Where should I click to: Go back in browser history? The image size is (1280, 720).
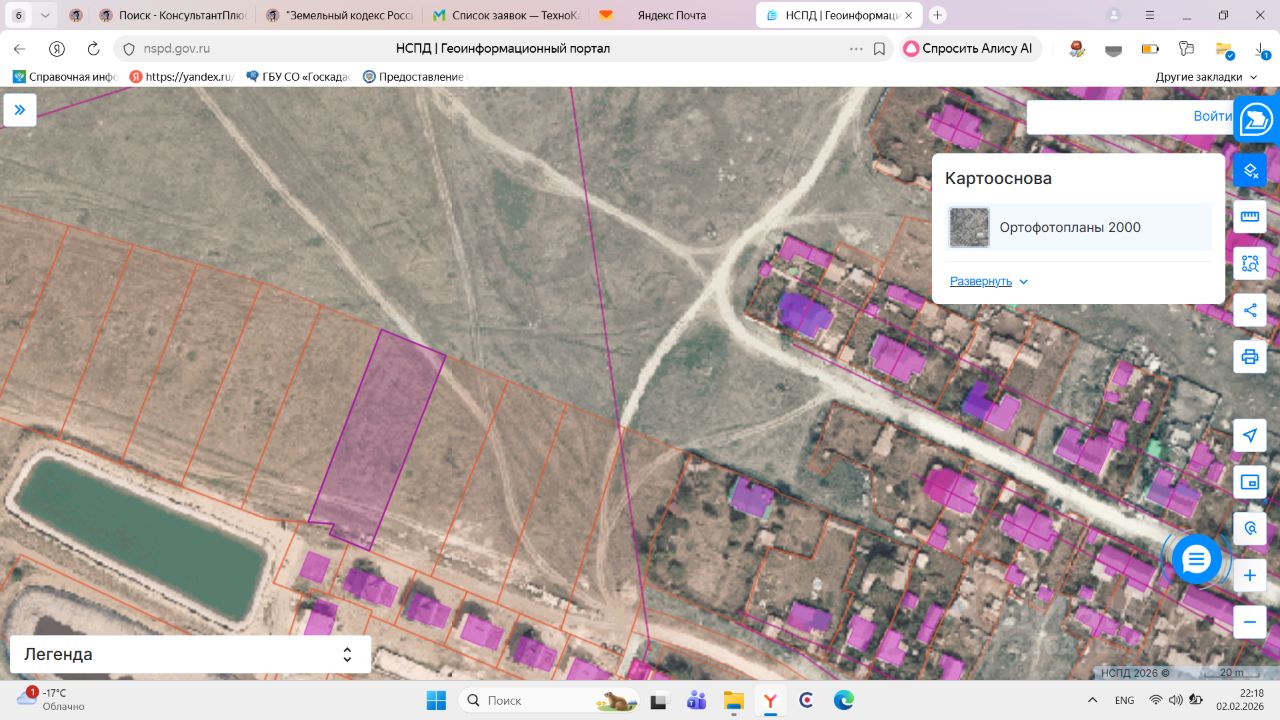point(19,48)
